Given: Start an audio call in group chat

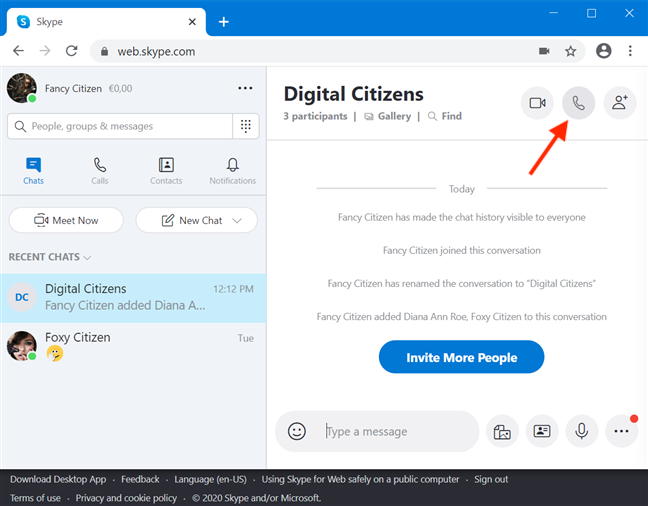Looking at the screenshot, I should (x=578, y=103).
